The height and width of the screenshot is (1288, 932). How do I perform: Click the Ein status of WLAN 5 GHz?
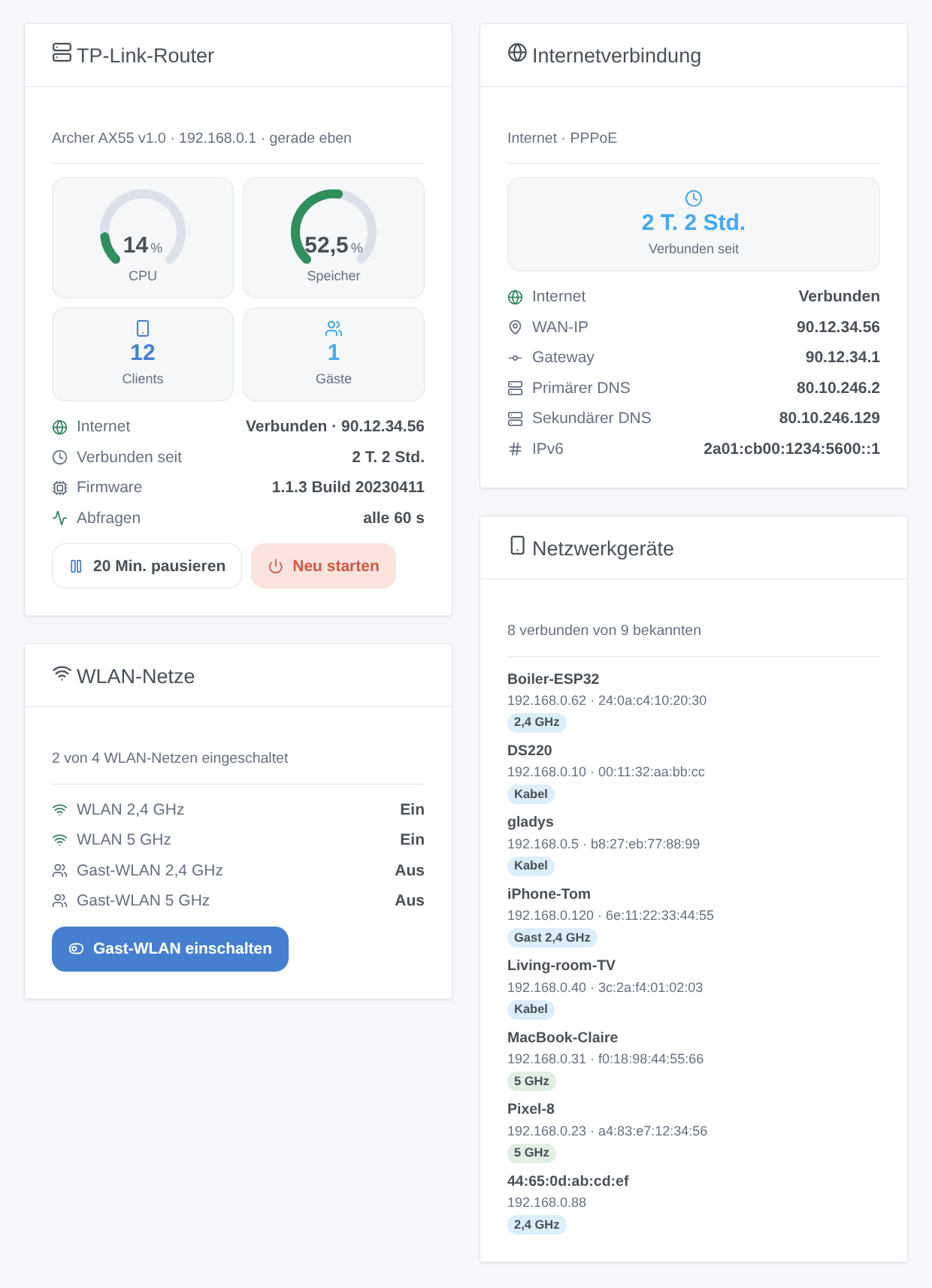coord(412,839)
